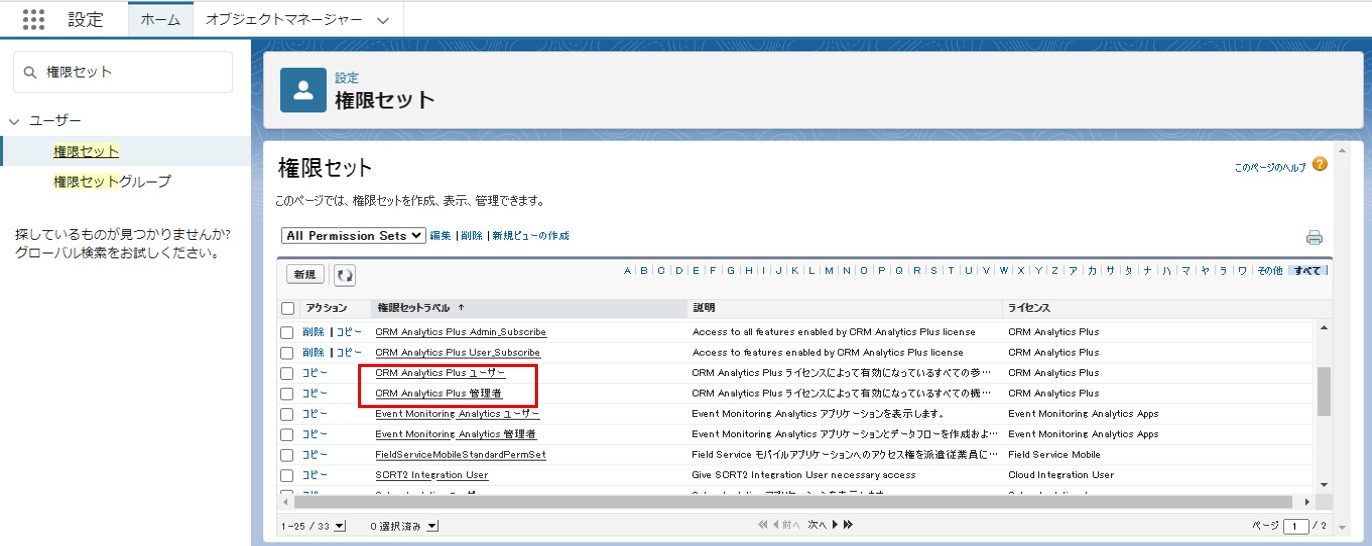Open the App Launcher grid icon

(x=34, y=19)
